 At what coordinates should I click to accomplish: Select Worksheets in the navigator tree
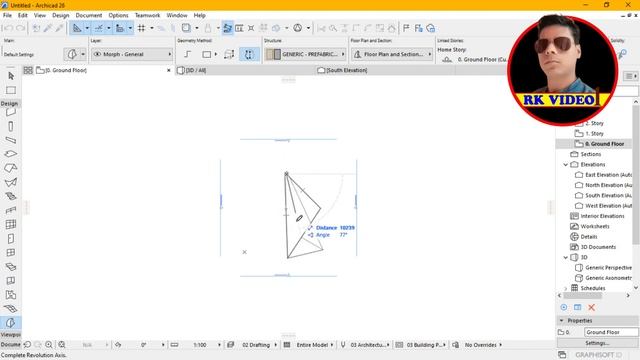pos(595,226)
